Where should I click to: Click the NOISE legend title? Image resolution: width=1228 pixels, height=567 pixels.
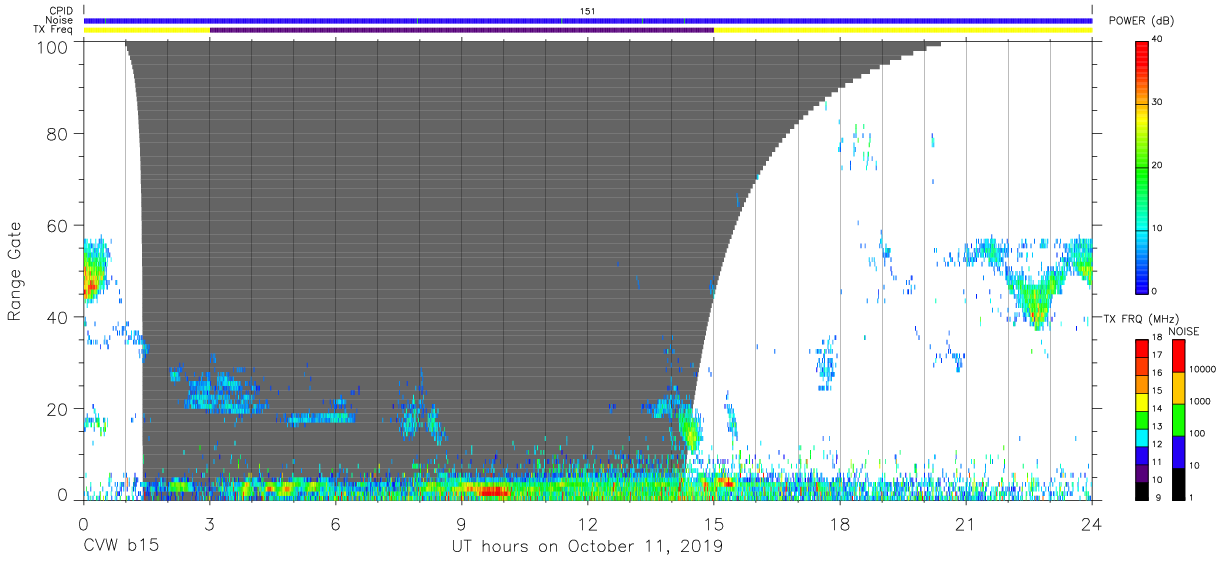point(1183,331)
